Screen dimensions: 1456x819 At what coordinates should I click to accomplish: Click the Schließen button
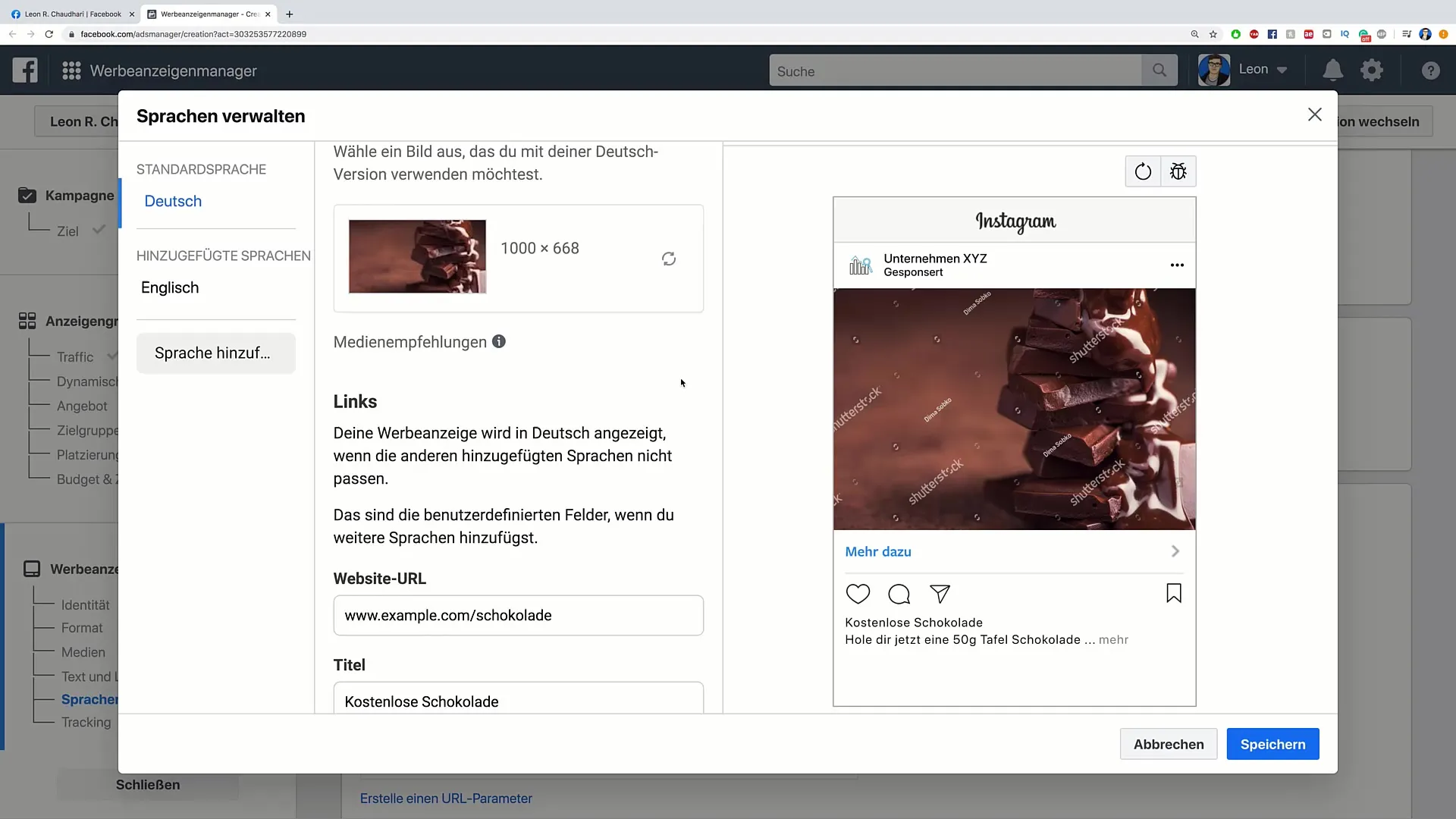(x=148, y=785)
